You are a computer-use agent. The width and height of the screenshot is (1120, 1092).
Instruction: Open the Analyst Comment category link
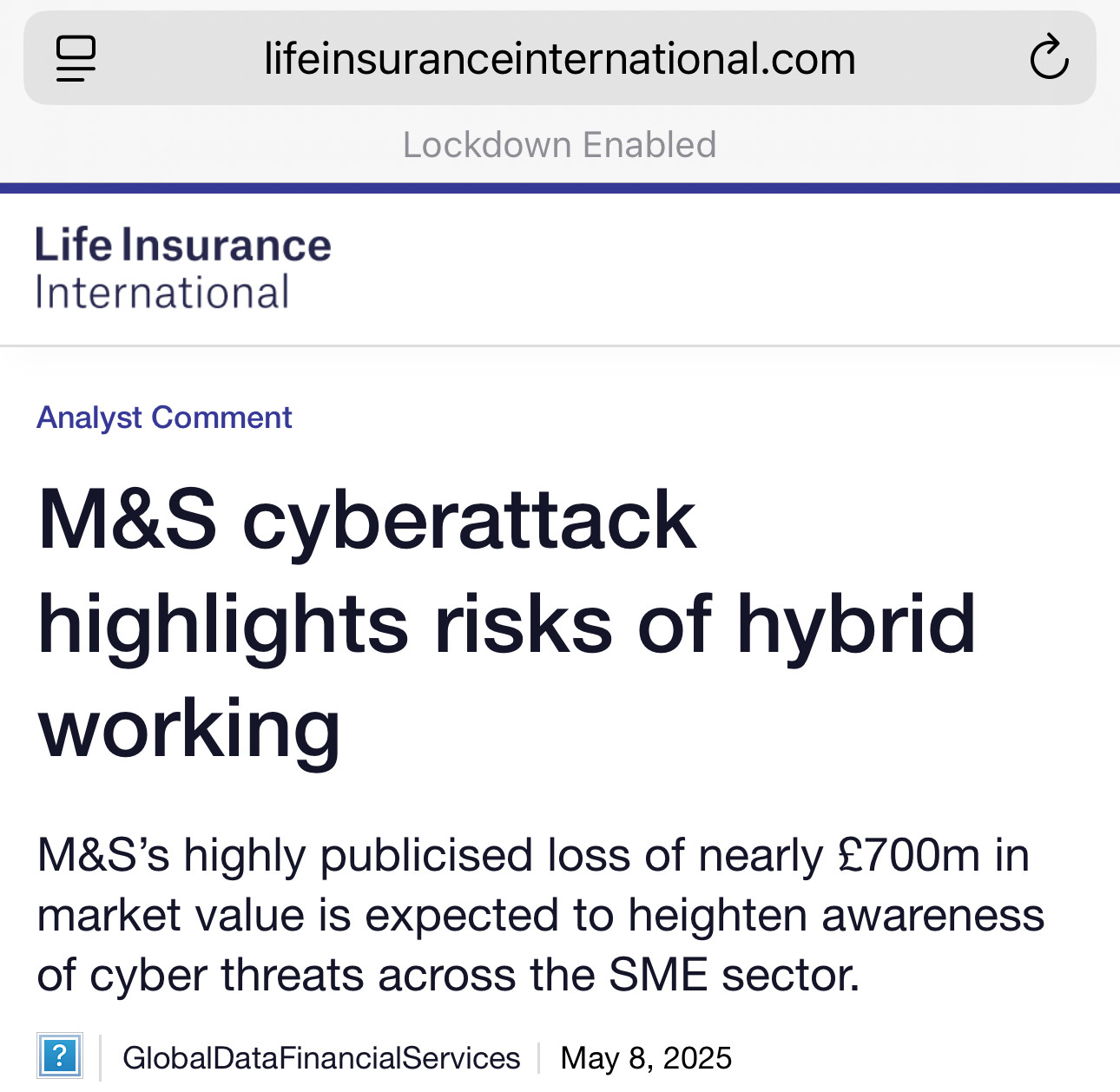point(164,418)
